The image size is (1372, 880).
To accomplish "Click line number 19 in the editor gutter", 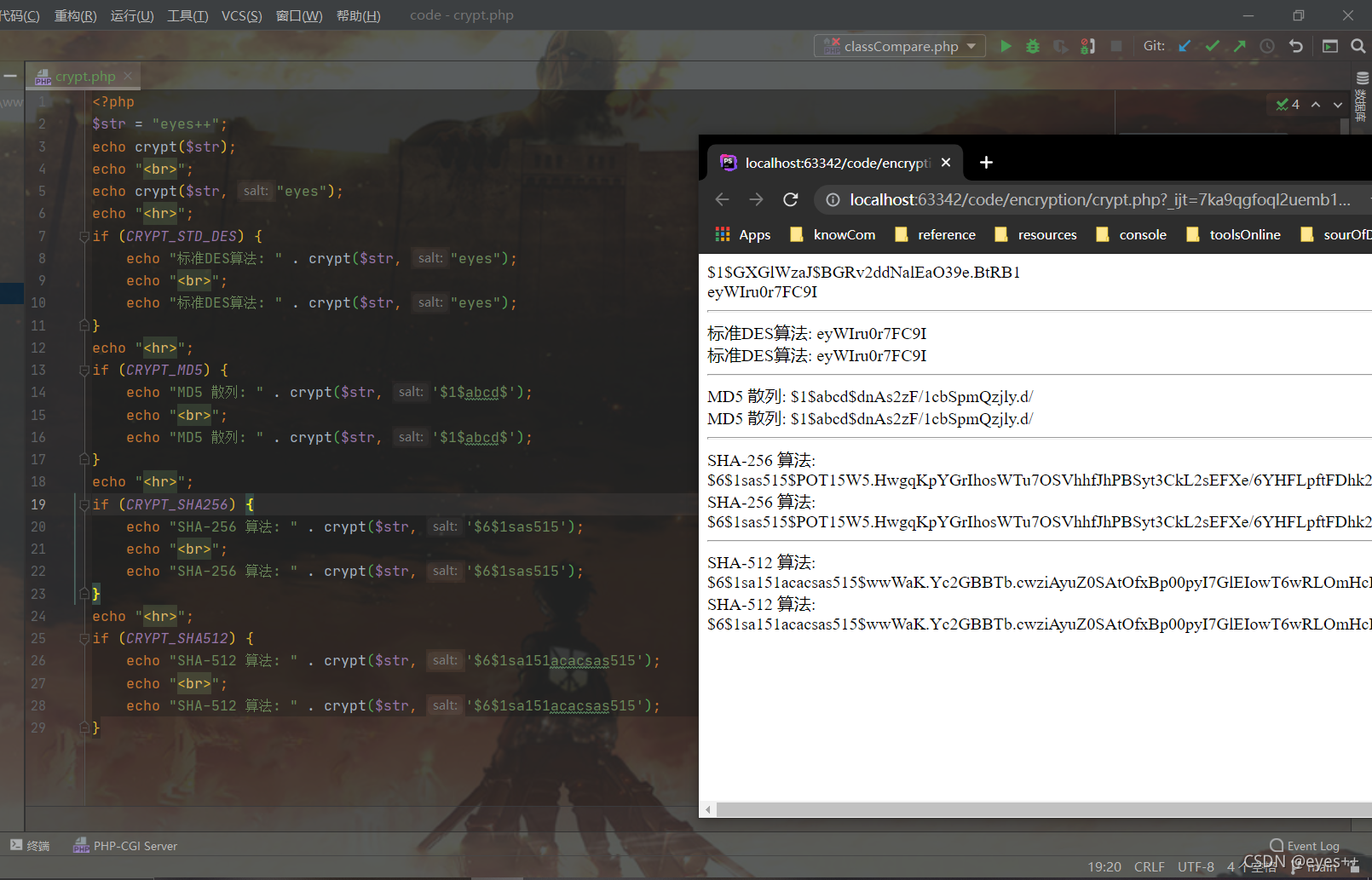I will pyautogui.click(x=38, y=504).
